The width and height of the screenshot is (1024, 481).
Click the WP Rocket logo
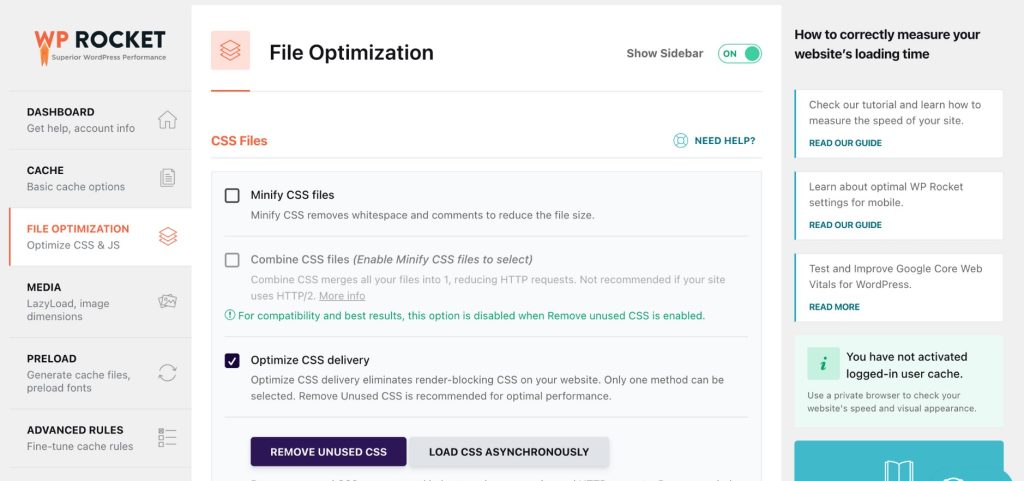tap(100, 47)
